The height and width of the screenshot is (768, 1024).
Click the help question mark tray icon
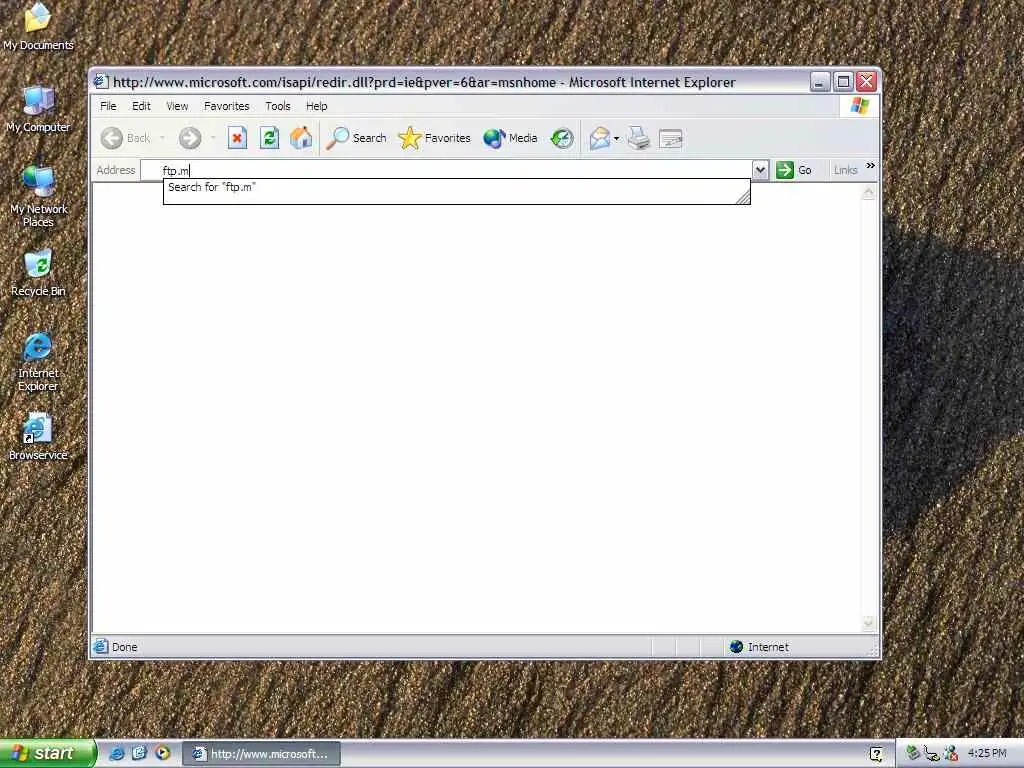(x=876, y=754)
